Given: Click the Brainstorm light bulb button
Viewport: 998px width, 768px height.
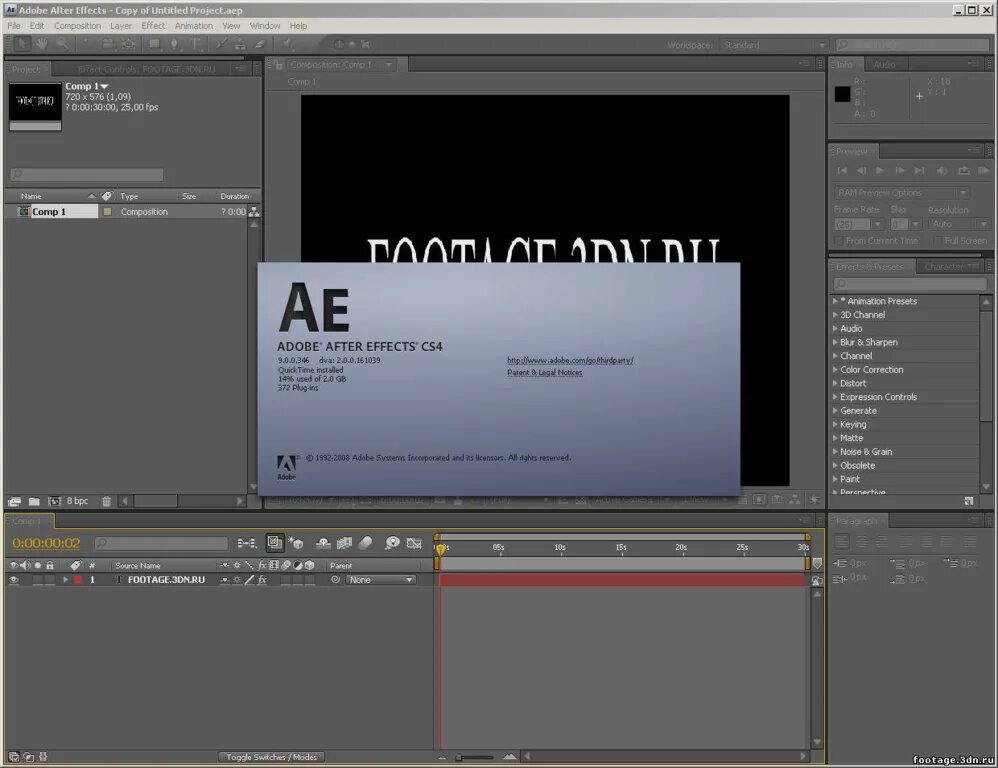Looking at the screenshot, I should [x=393, y=543].
